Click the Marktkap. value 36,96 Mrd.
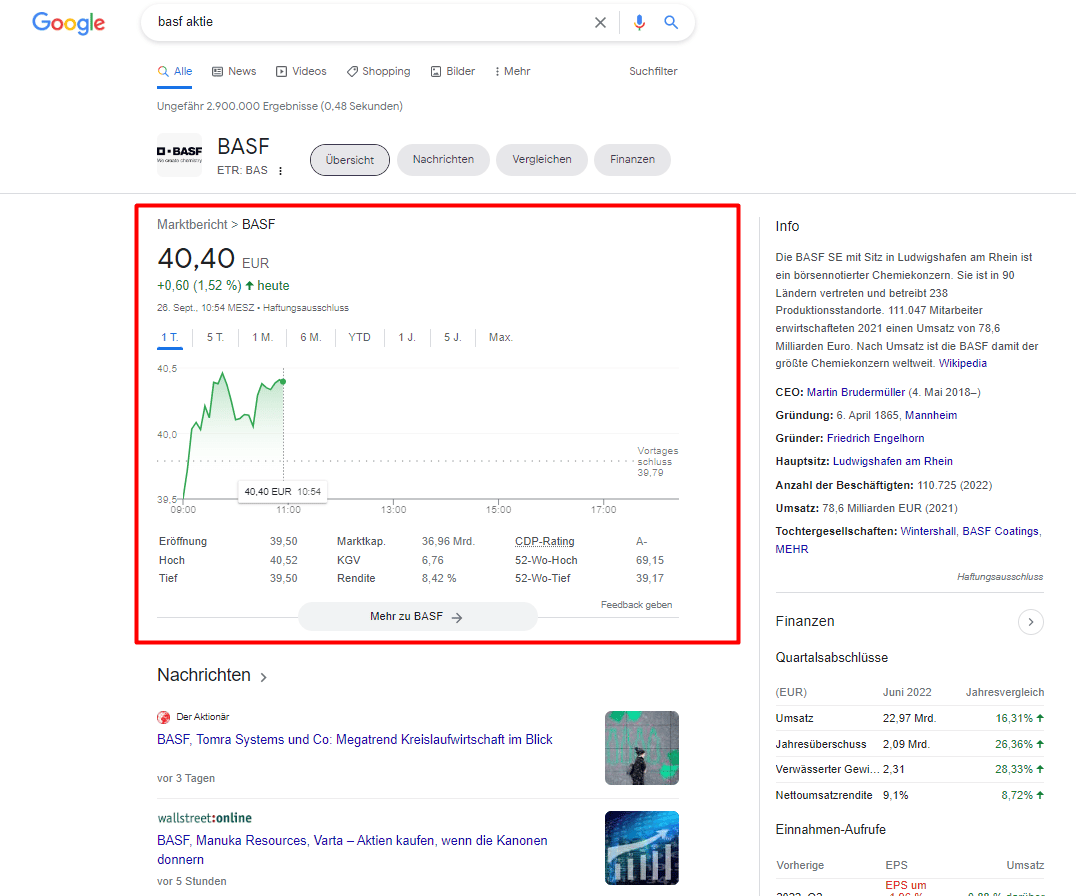The width and height of the screenshot is (1076, 896). pos(448,541)
